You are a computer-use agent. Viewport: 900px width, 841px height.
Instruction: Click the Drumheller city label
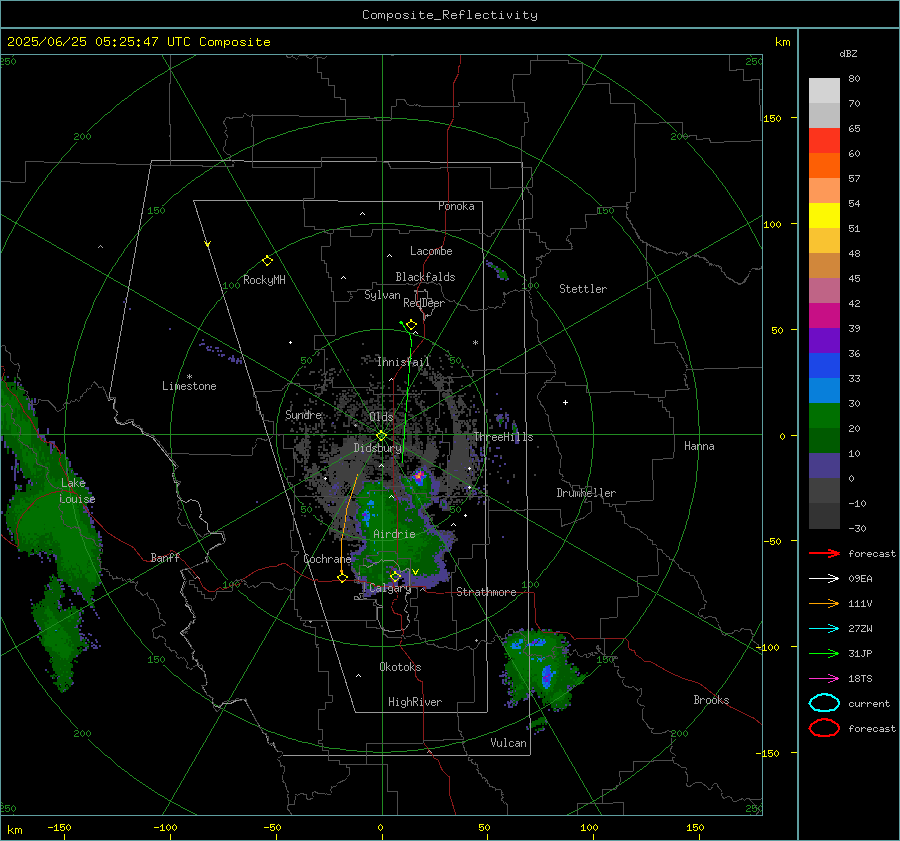pos(586,493)
